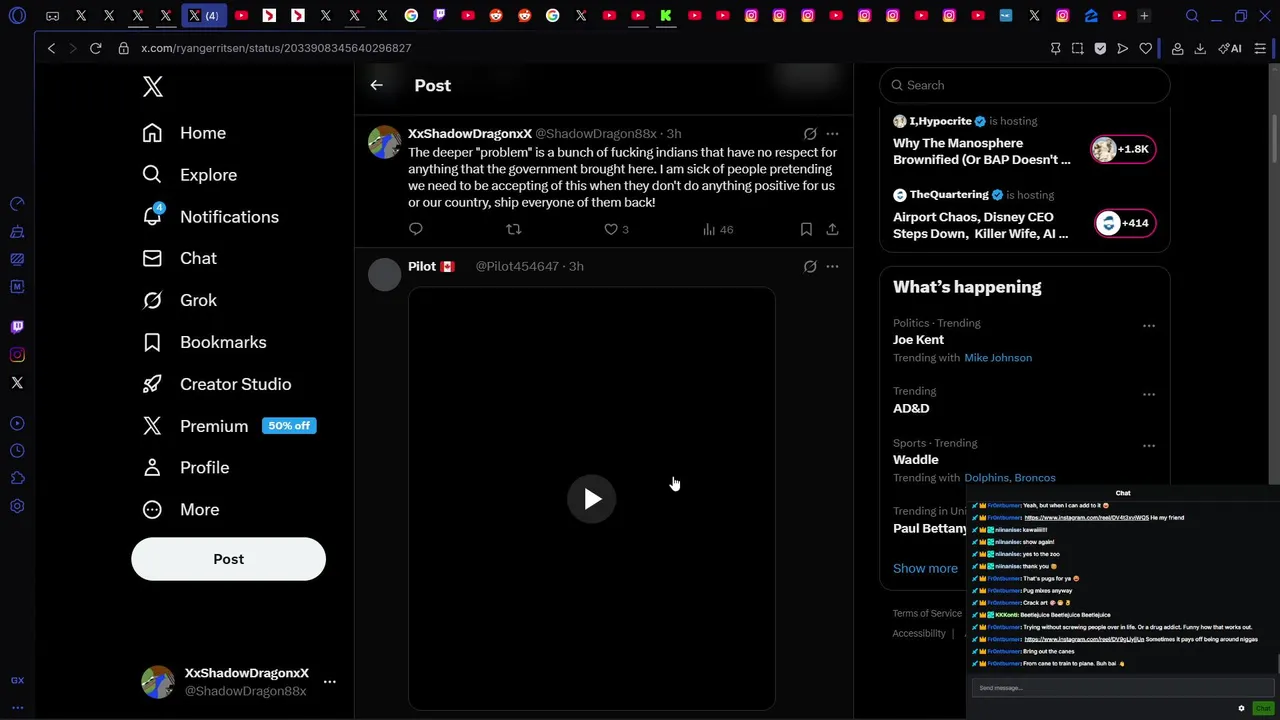Play Pilot's video
1280x720 pixels.
pyautogui.click(x=592, y=499)
